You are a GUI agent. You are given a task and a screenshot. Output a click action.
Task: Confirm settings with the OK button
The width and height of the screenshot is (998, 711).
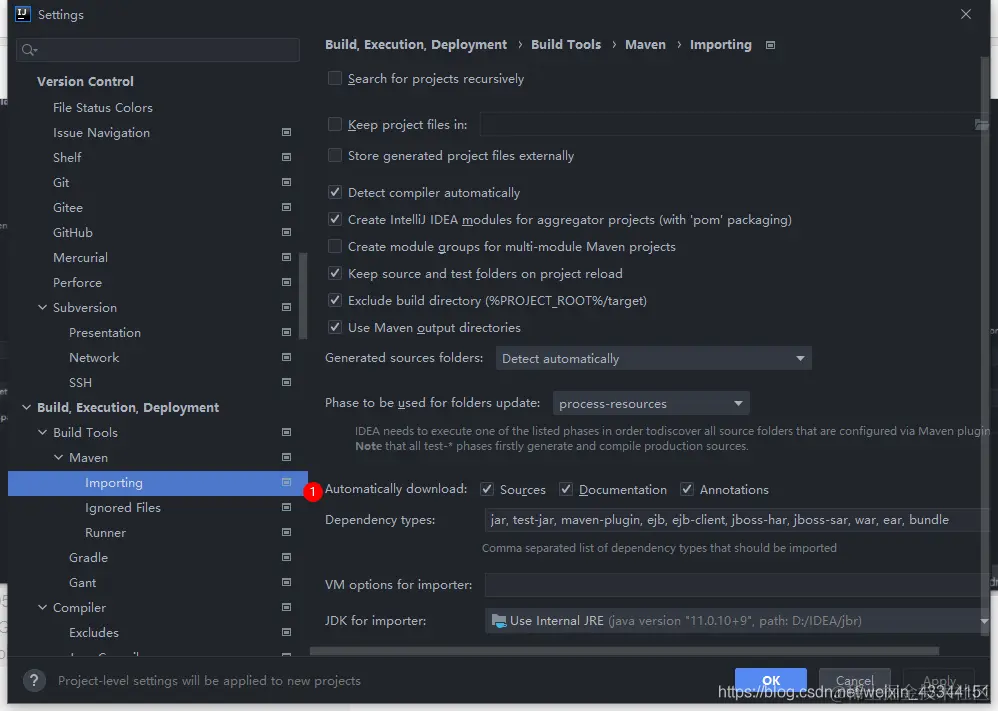(771, 680)
